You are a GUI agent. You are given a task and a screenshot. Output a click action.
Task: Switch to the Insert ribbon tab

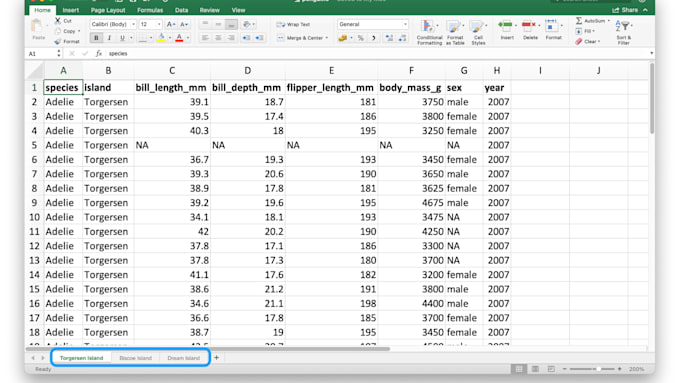coord(71,10)
